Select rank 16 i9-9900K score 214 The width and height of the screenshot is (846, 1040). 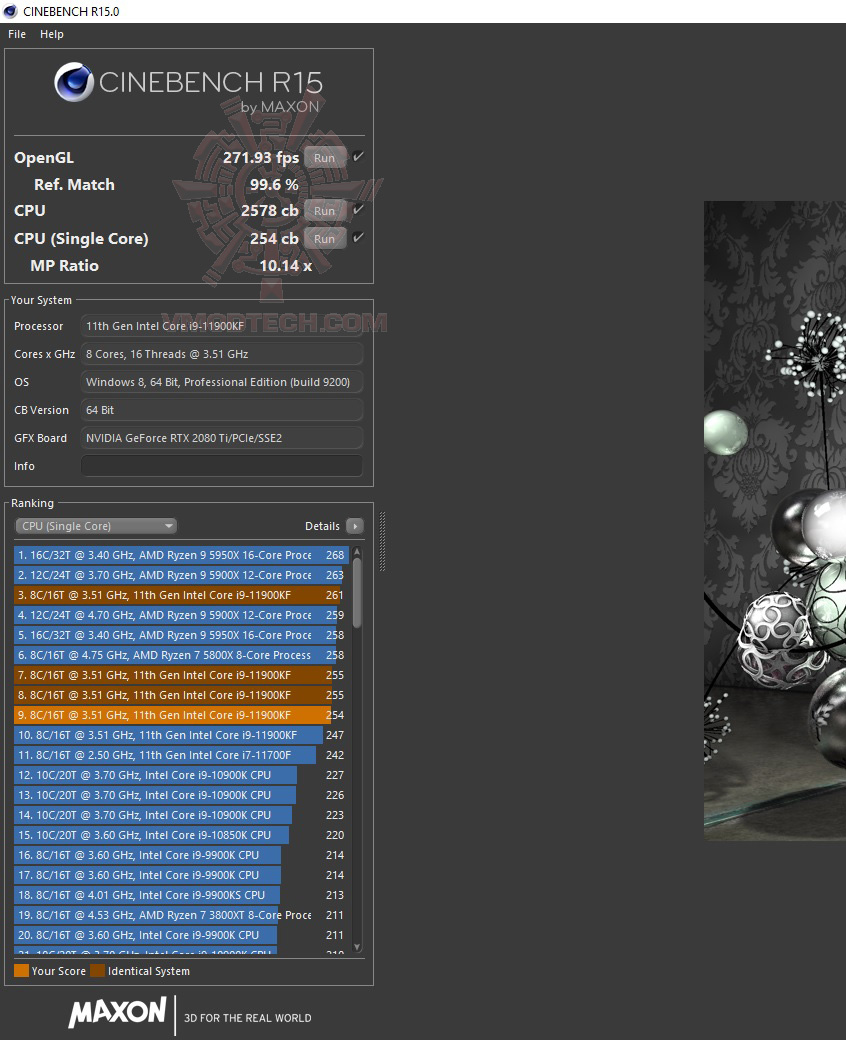(181, 855)
